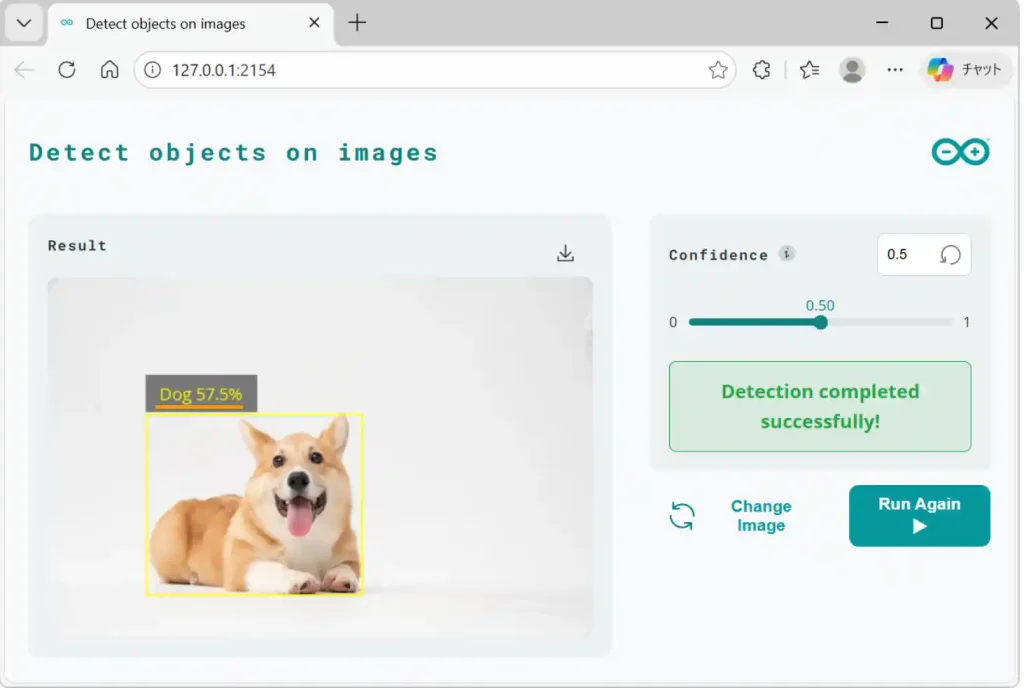Download the detection result image

click(x=565, y=253)
